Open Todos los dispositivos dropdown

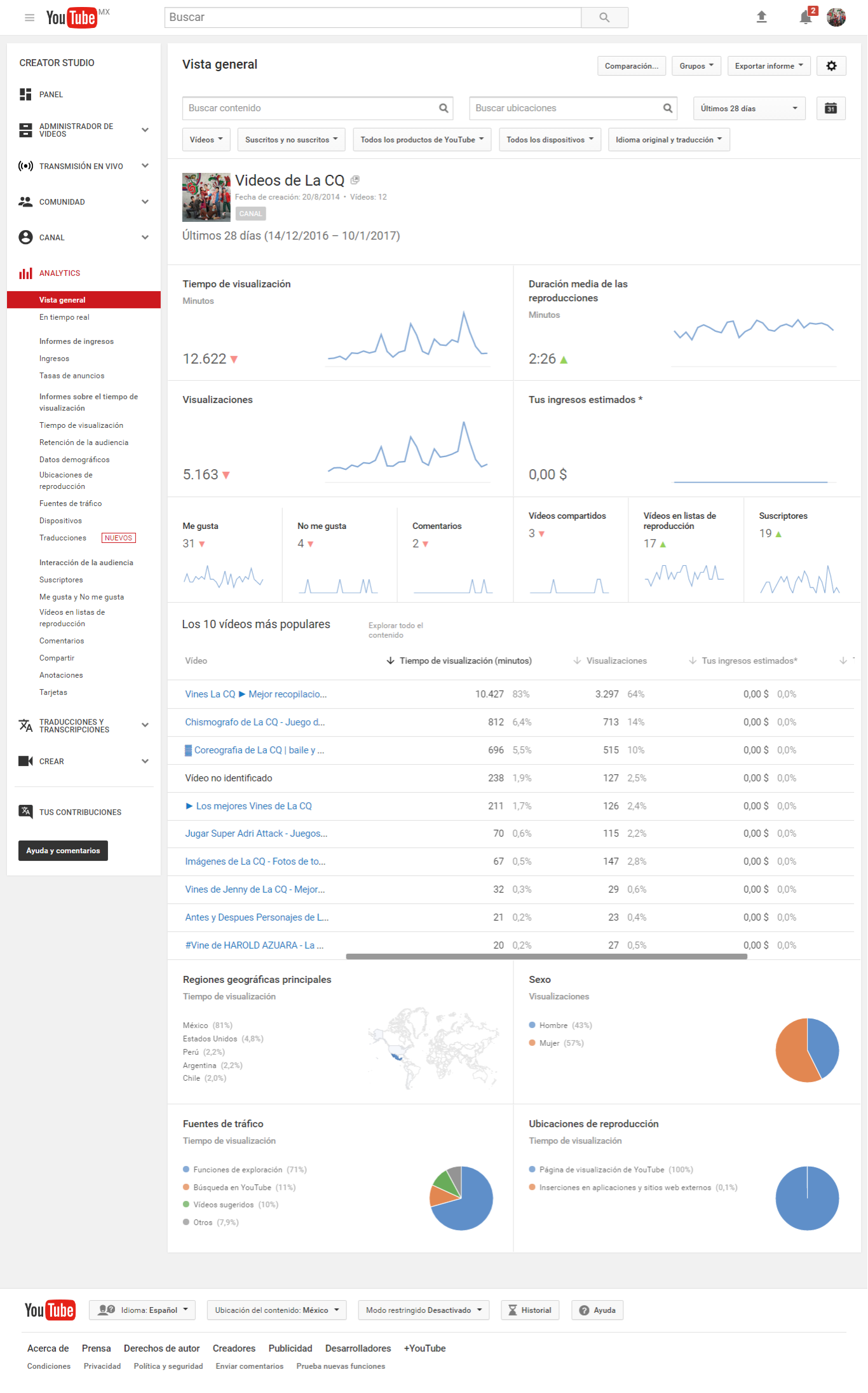coord(550,139)
